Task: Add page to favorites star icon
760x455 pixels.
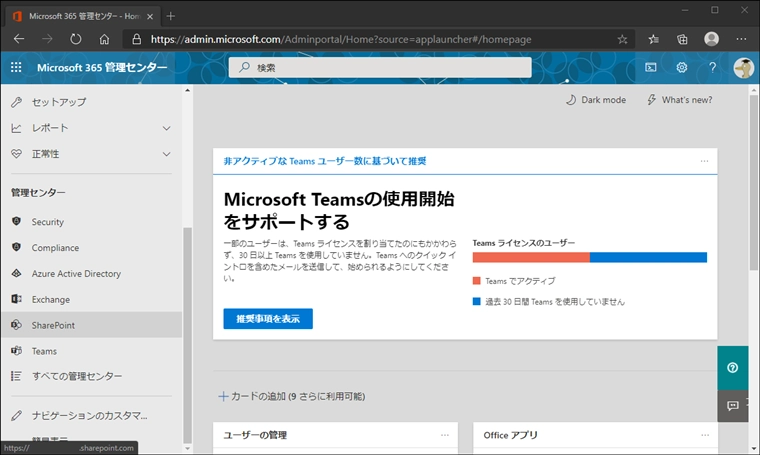Action: pyautogui.click(x=622, y=39)
